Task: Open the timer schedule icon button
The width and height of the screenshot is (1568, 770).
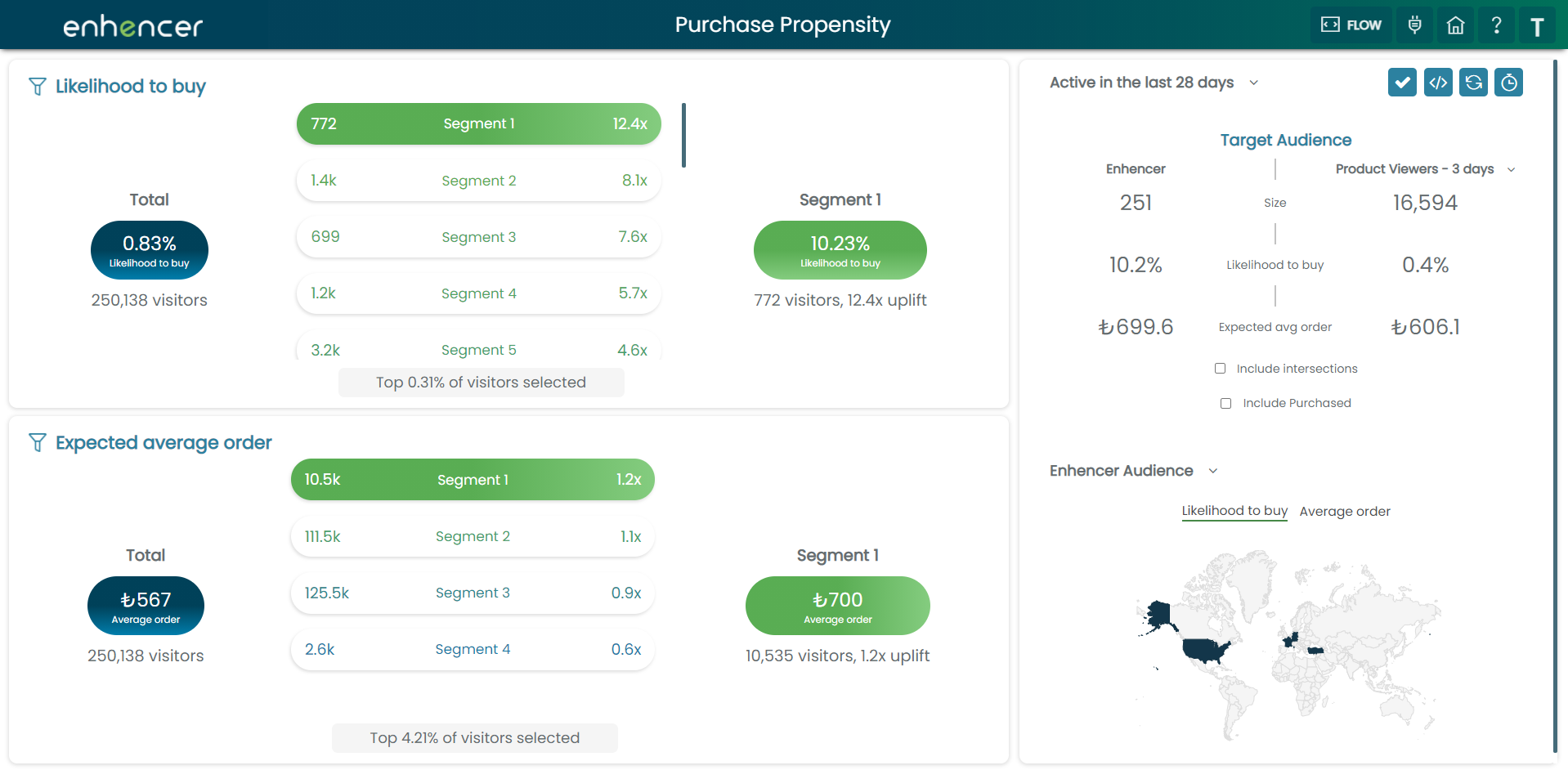Action: (1509, 83)
